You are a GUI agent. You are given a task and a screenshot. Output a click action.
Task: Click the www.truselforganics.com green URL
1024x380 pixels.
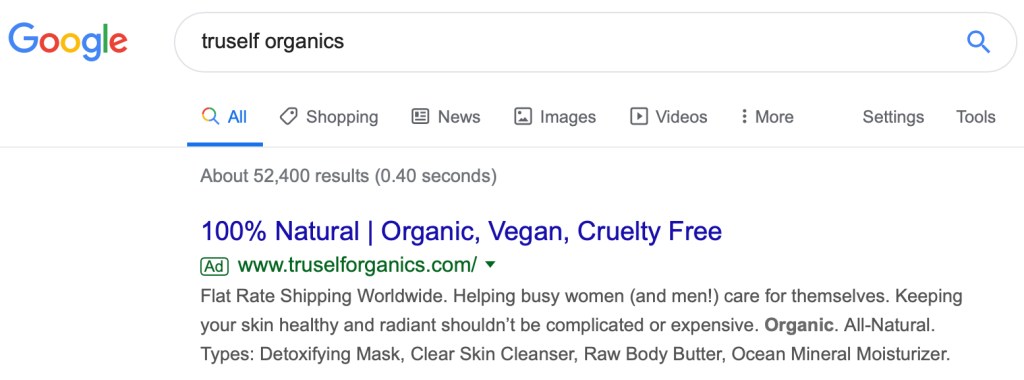(357, 265)
